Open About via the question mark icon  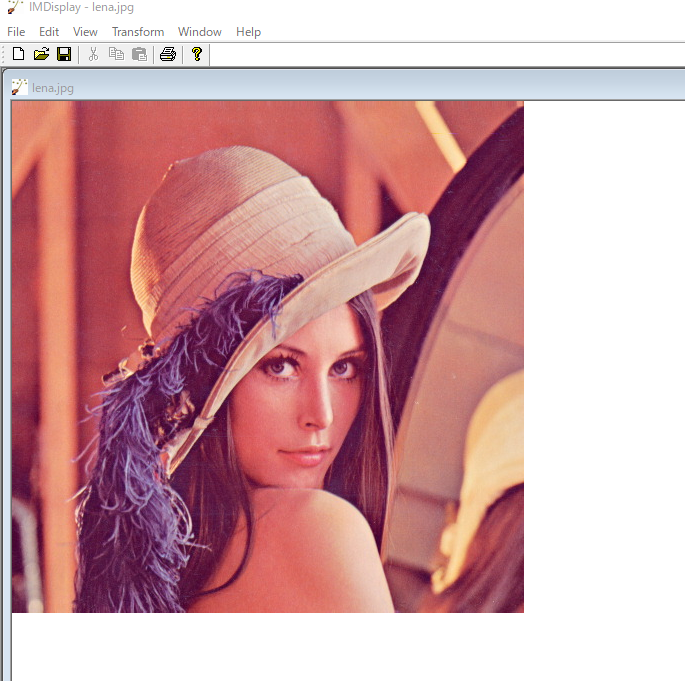tap(197, 54)
